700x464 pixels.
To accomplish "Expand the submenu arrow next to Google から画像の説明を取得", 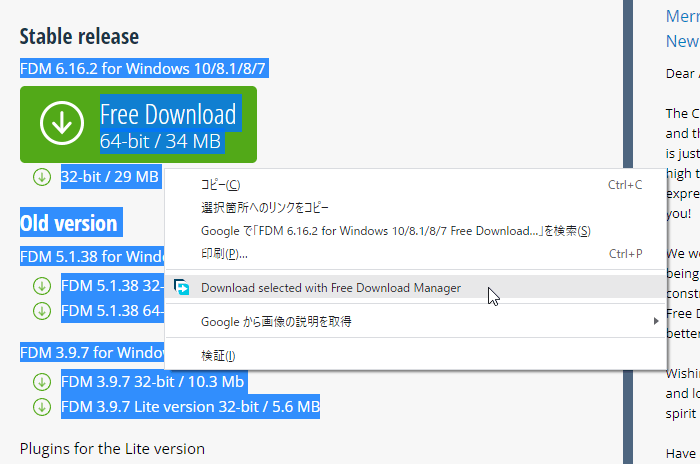I will pos(656,321).
